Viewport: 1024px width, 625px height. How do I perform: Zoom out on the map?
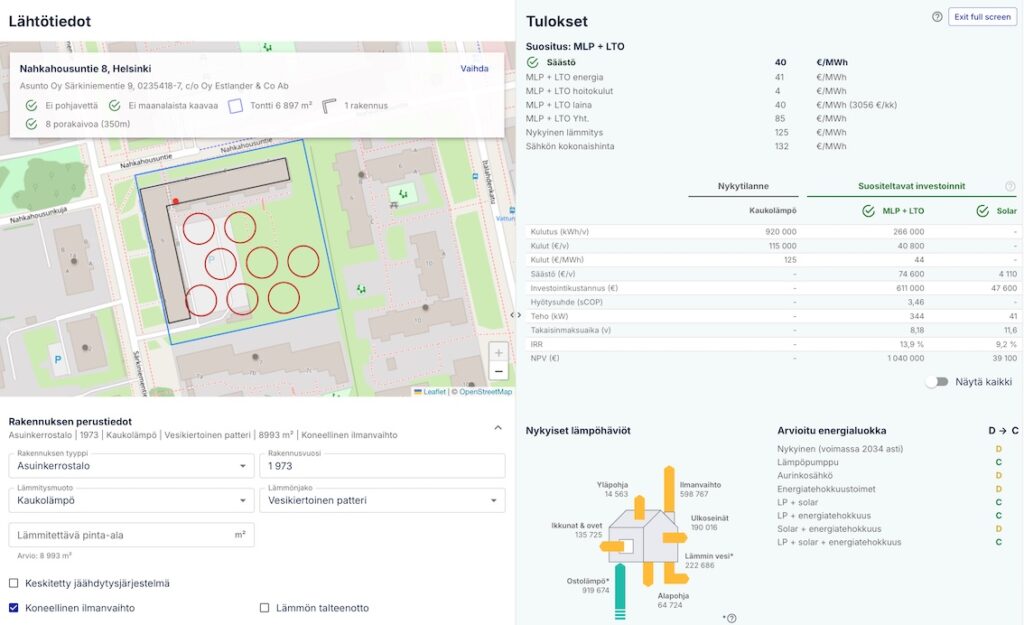[x=498, y=372]
